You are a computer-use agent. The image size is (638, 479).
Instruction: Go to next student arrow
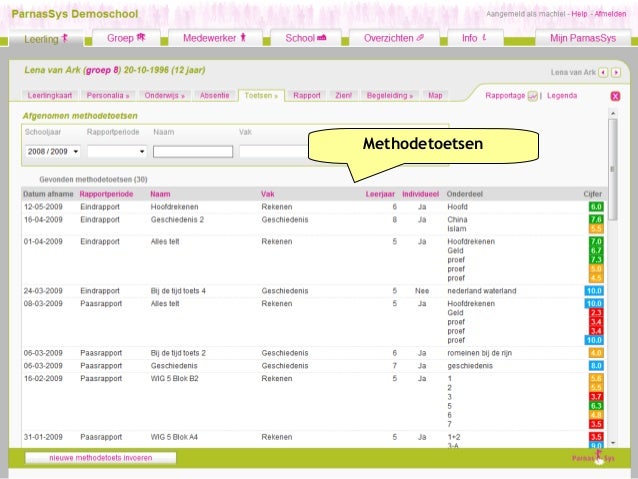tap(616, 72)
